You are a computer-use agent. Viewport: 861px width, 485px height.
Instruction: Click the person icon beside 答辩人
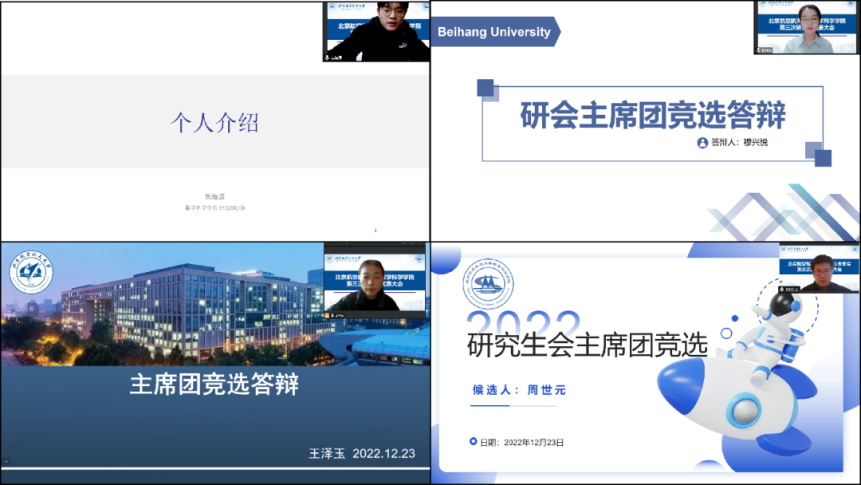click(x=702, y=143)
